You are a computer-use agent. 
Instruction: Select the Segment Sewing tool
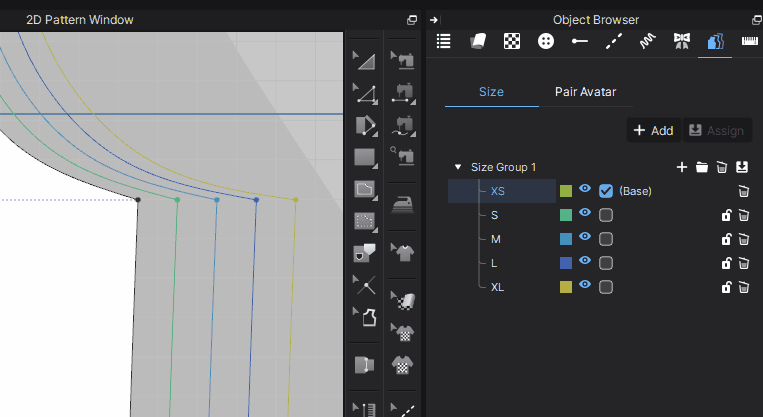coord(403,93)
